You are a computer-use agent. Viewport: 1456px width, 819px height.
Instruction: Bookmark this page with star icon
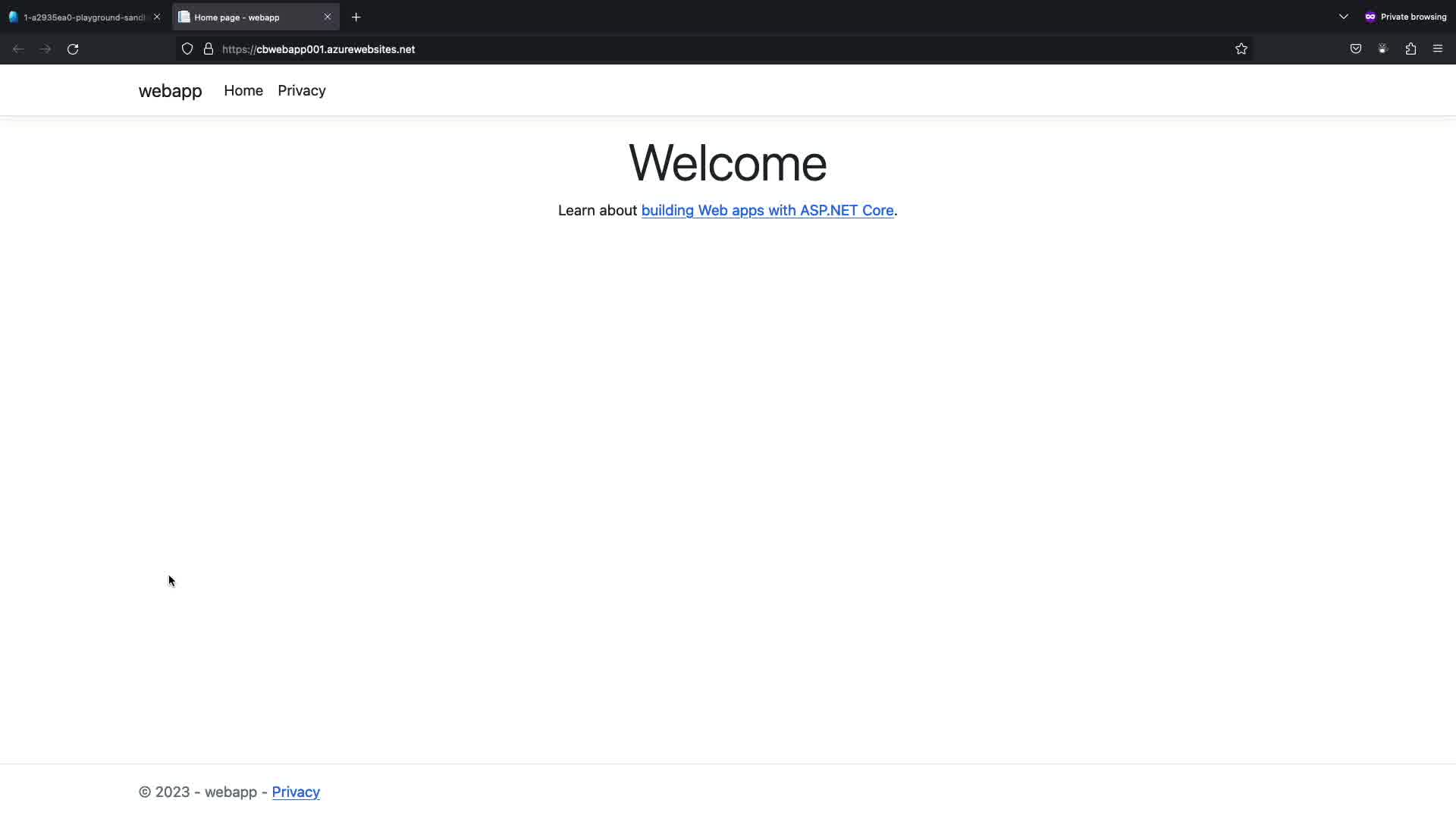pos(1241,49)
